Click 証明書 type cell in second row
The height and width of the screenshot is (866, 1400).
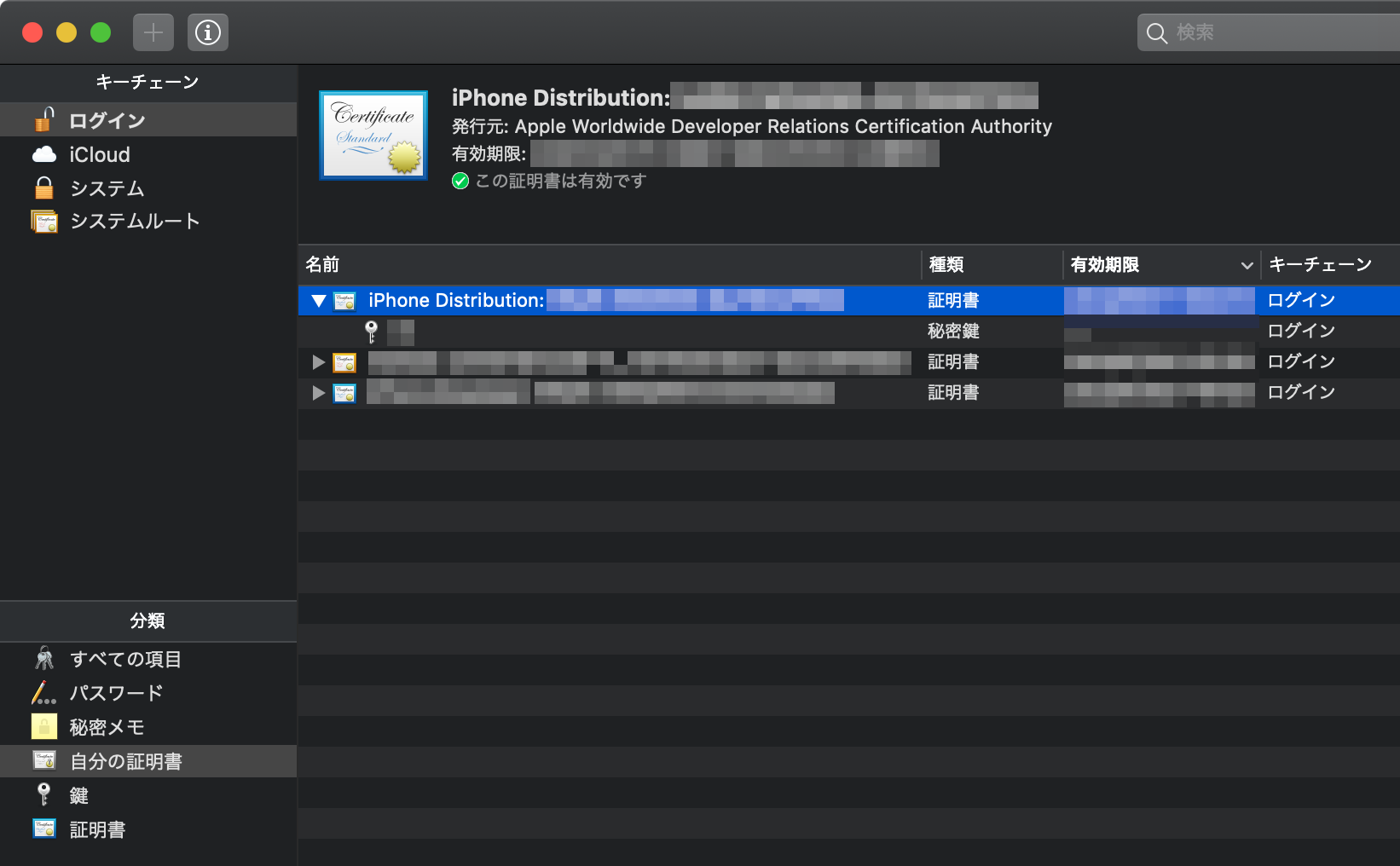(953, 362)
